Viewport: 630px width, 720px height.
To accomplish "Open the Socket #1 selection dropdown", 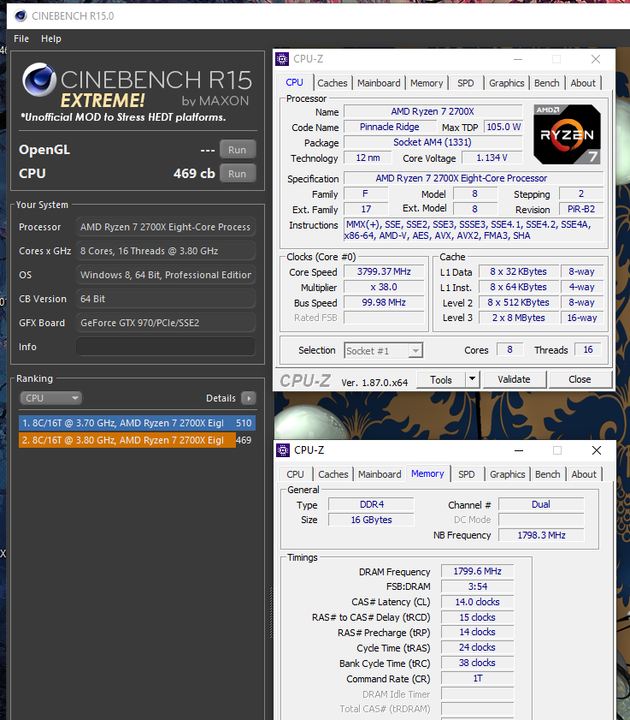I will 383,351.
